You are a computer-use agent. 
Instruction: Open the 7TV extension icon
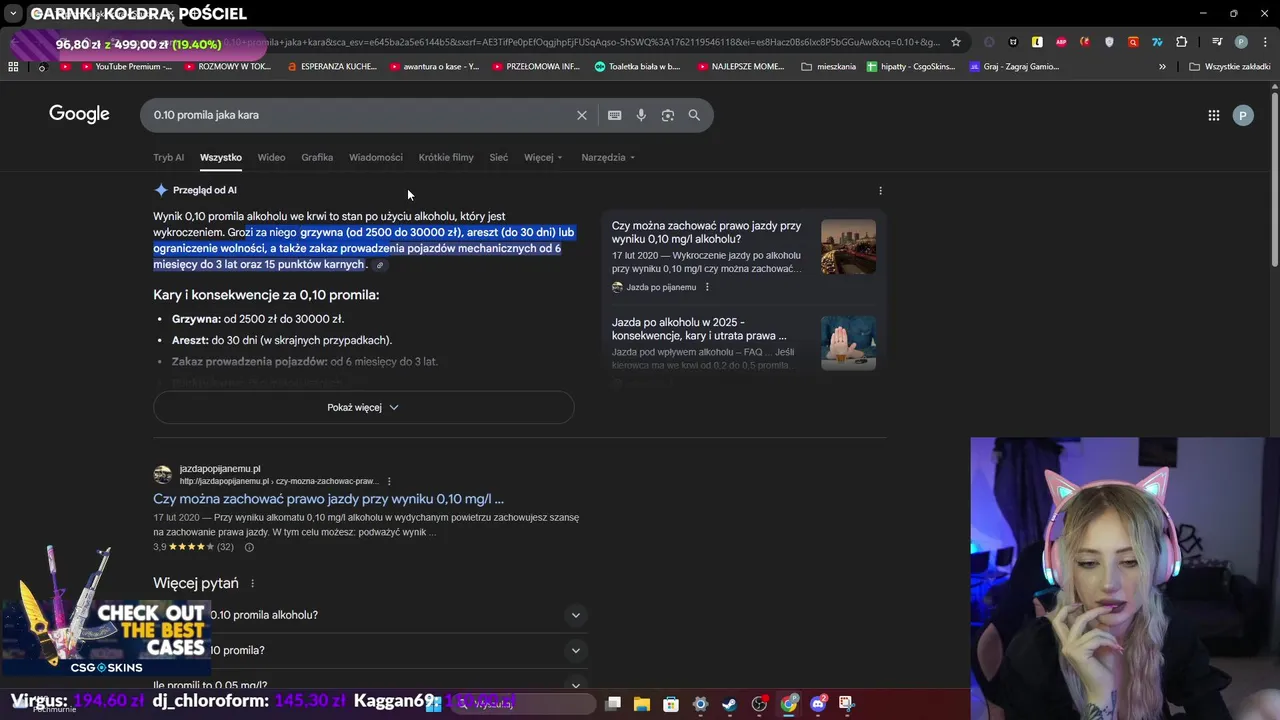coord(1157,42)
